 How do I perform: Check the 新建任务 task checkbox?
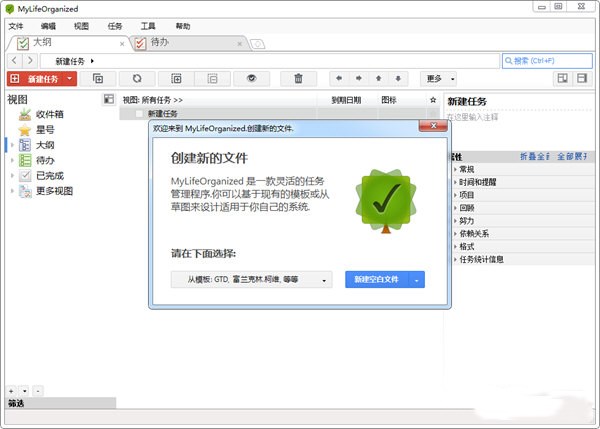click(139, 114)
